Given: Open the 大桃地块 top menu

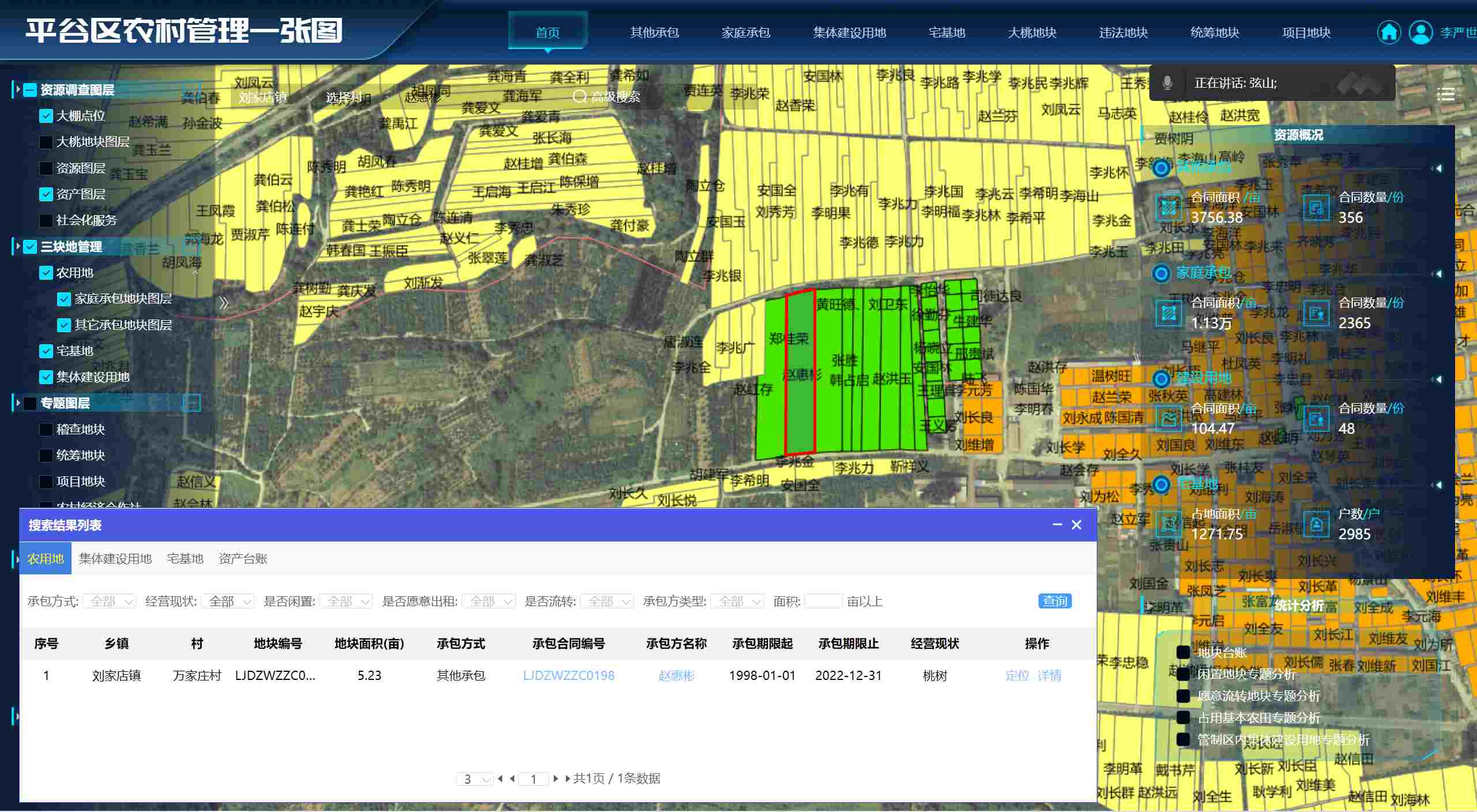Looking at the screenshot, I should click(x=1032, y=33).
